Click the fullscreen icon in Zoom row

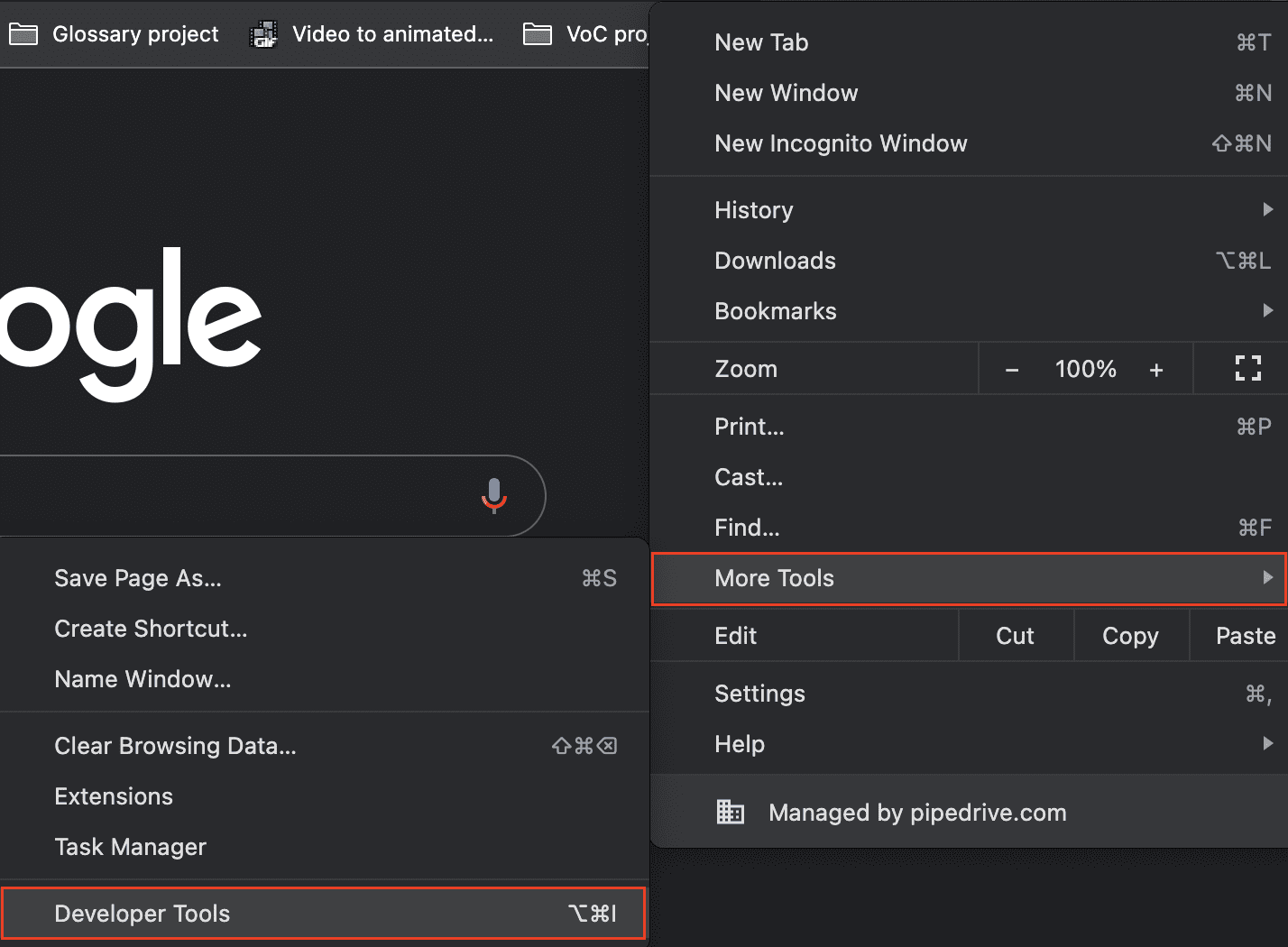[x=1247, y=368]
